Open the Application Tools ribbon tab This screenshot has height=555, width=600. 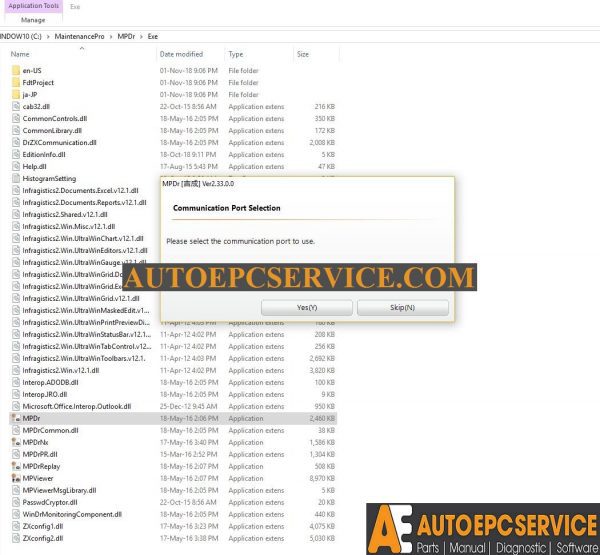click(34, 6)
